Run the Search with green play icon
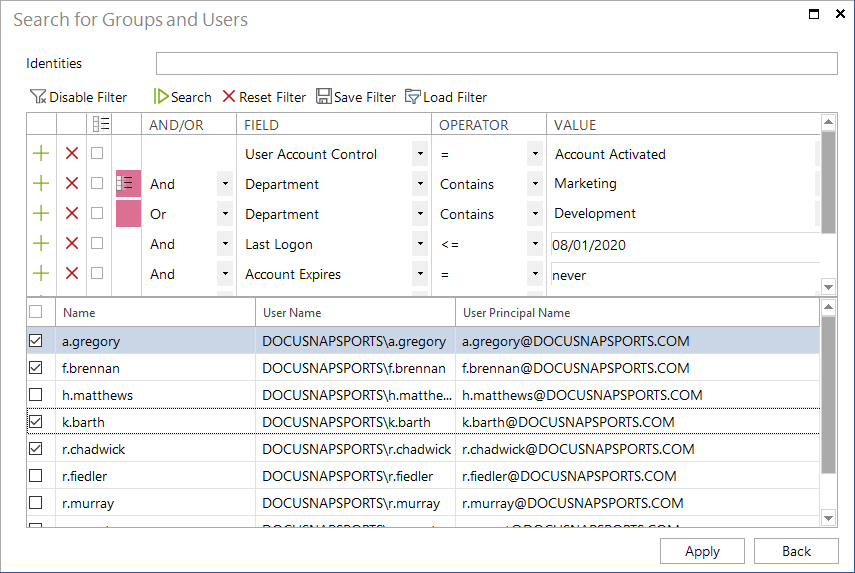Image resolution: width=855 pixels, height=573 pixels. (161, 97)
